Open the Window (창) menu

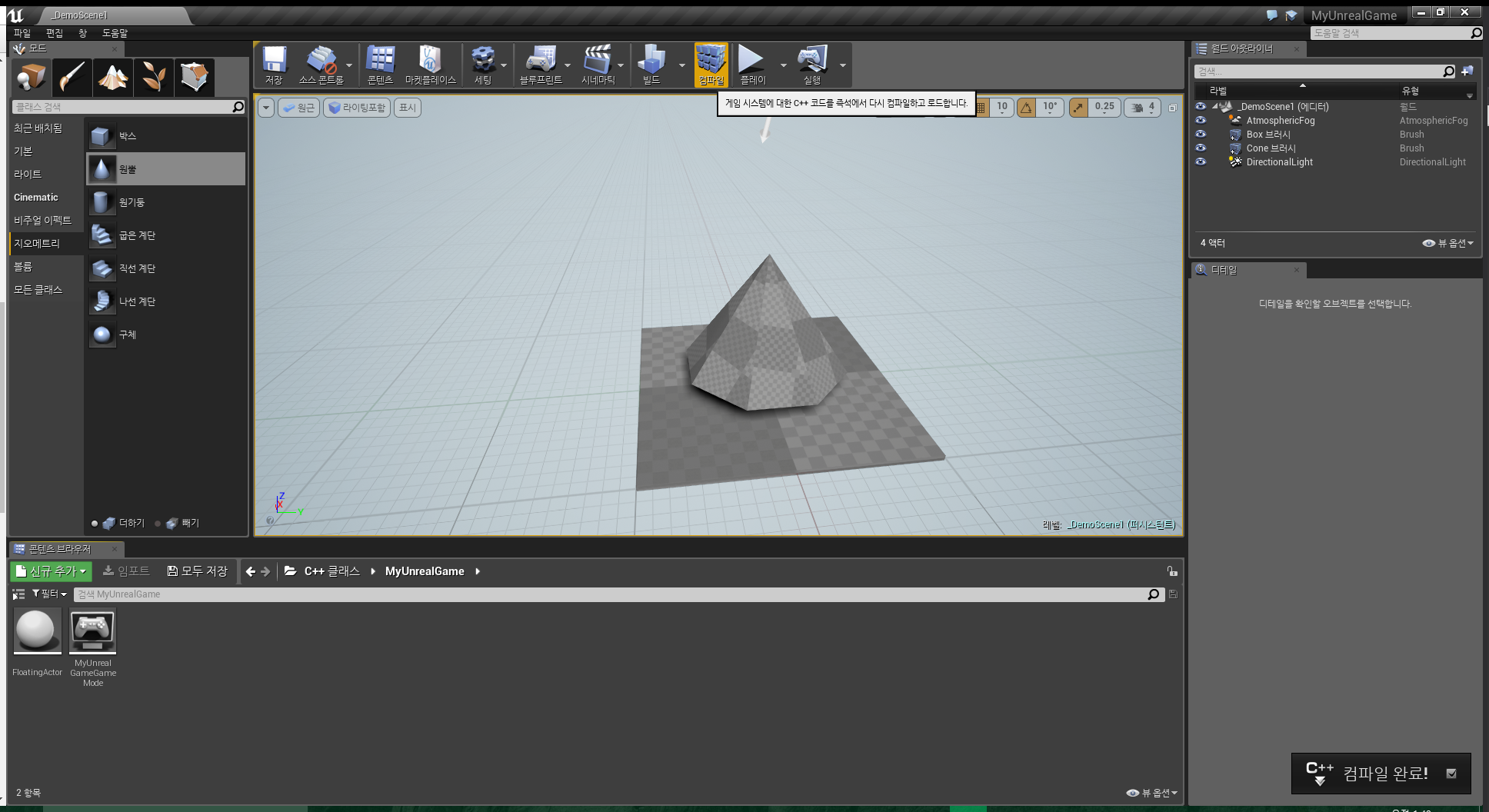(83, 33)
